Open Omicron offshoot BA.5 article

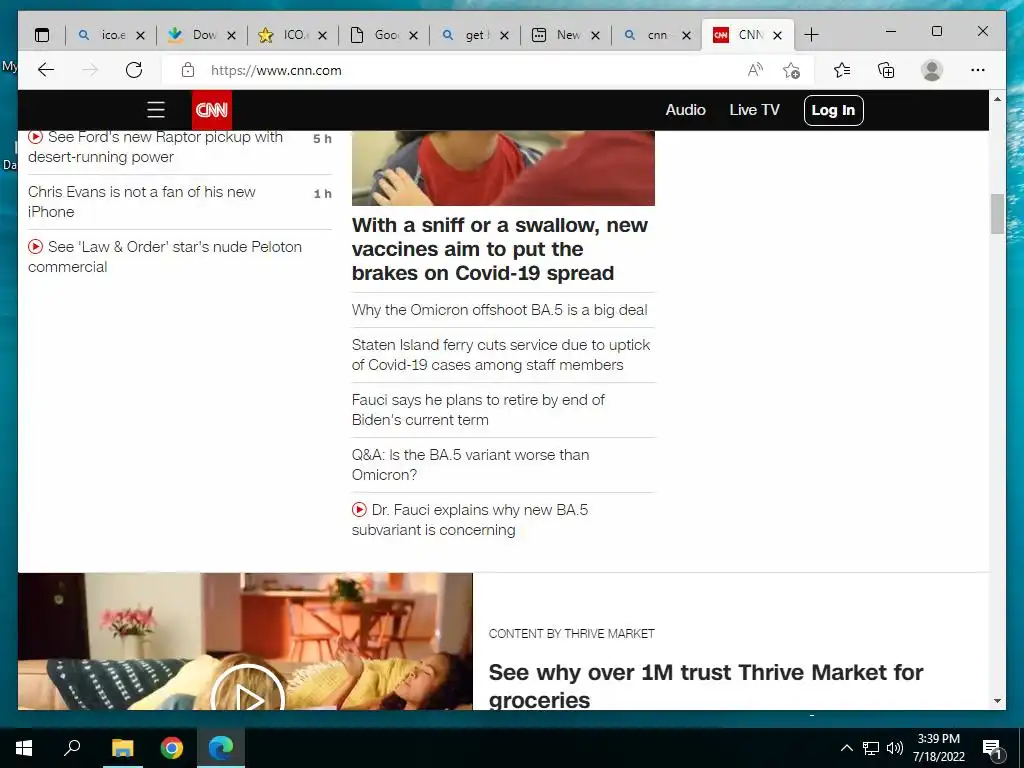(500, 310)
